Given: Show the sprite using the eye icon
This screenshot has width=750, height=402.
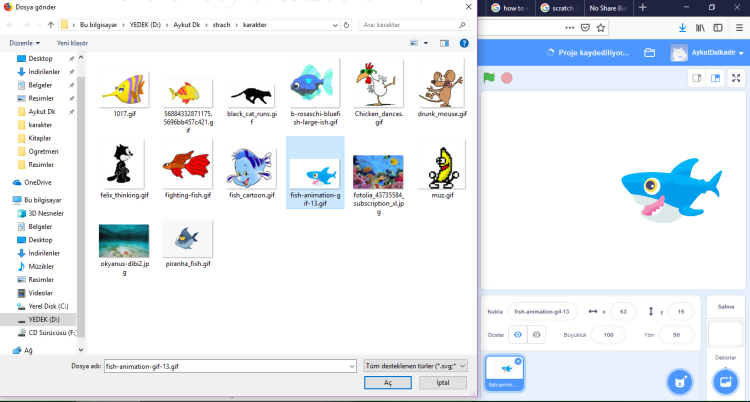Looking at the screenshot, I should pyautogui.click(x=518, y=335).
